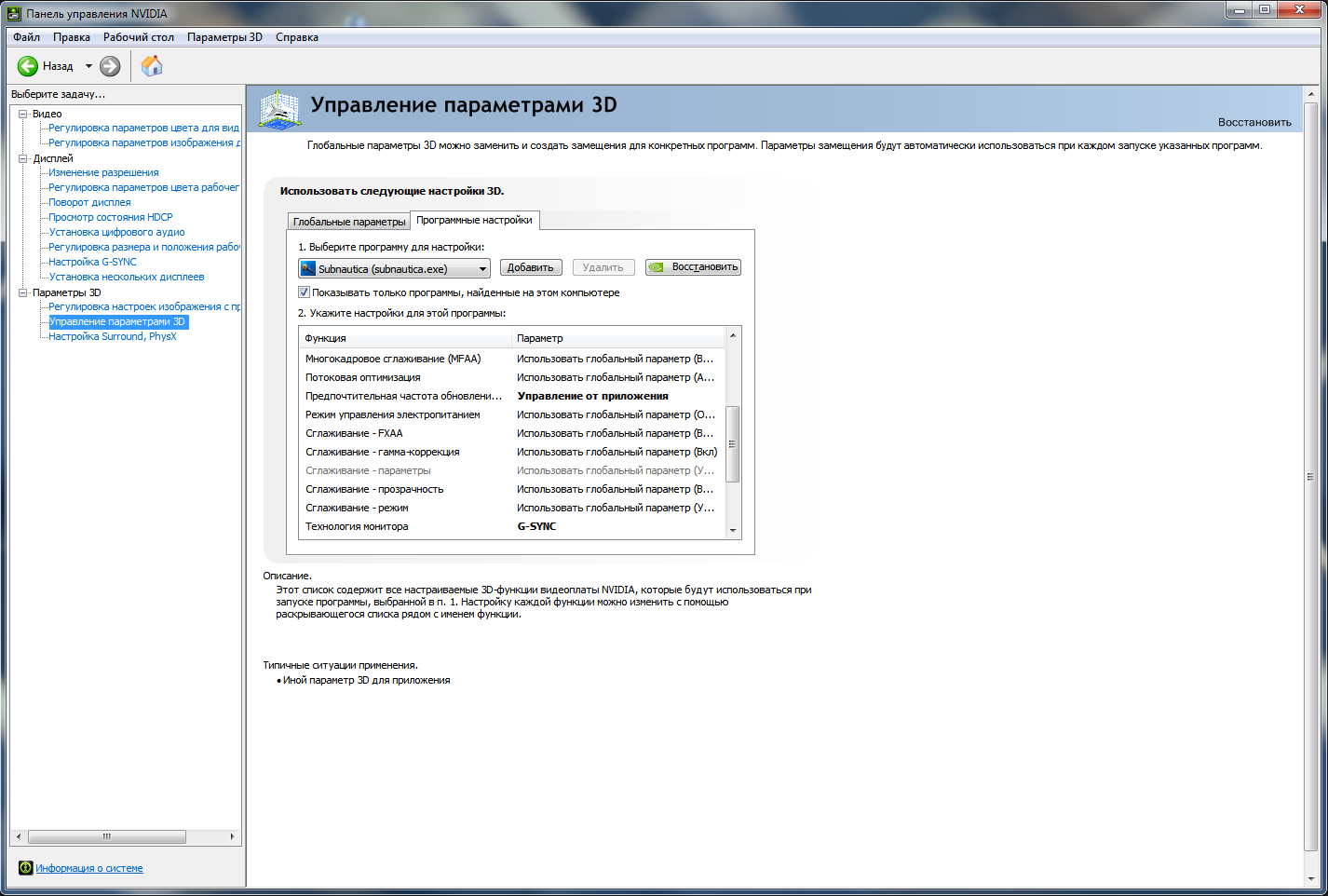Screen dimensions: 1328x896
Task: Click the Параметр column header
Action: pyautogui.click(x=618, y=338)
